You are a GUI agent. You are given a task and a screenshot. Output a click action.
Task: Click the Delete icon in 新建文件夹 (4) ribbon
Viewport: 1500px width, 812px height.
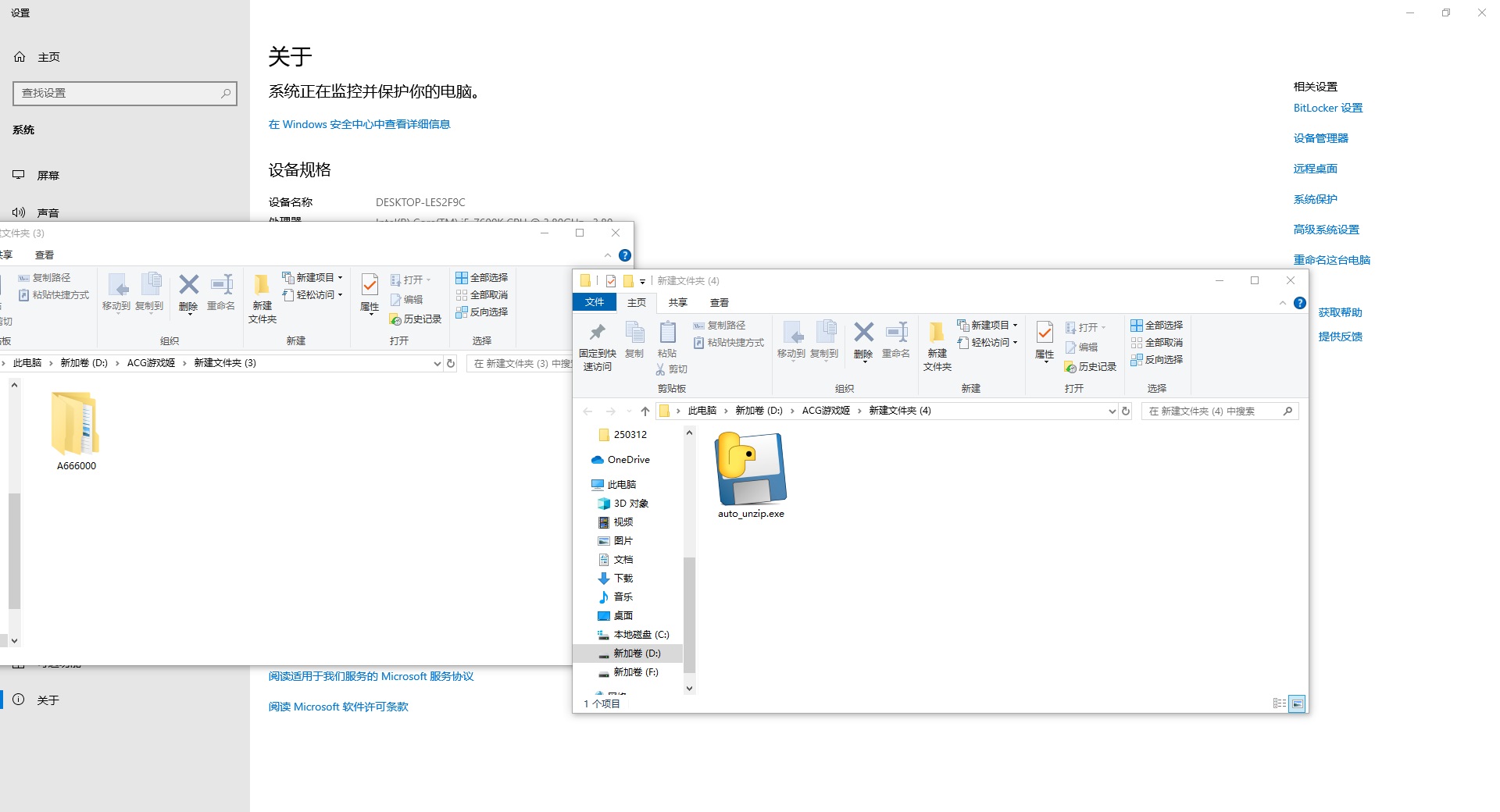click(862, 334)
